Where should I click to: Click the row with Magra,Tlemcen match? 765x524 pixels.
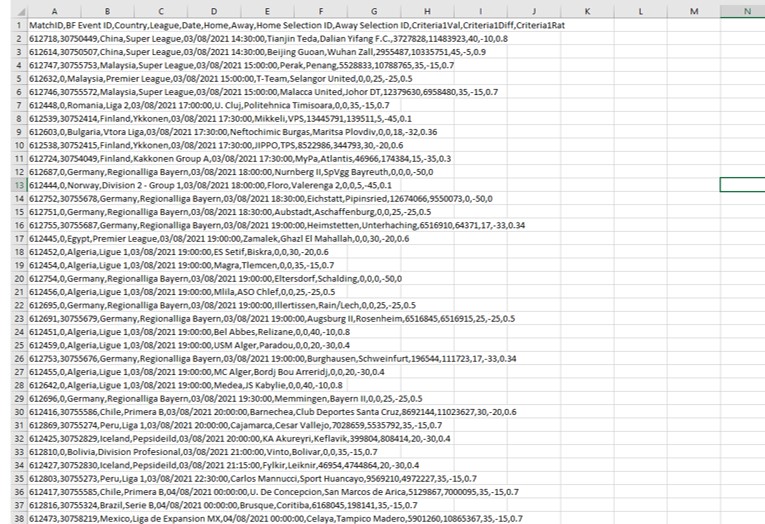[181, 265]
